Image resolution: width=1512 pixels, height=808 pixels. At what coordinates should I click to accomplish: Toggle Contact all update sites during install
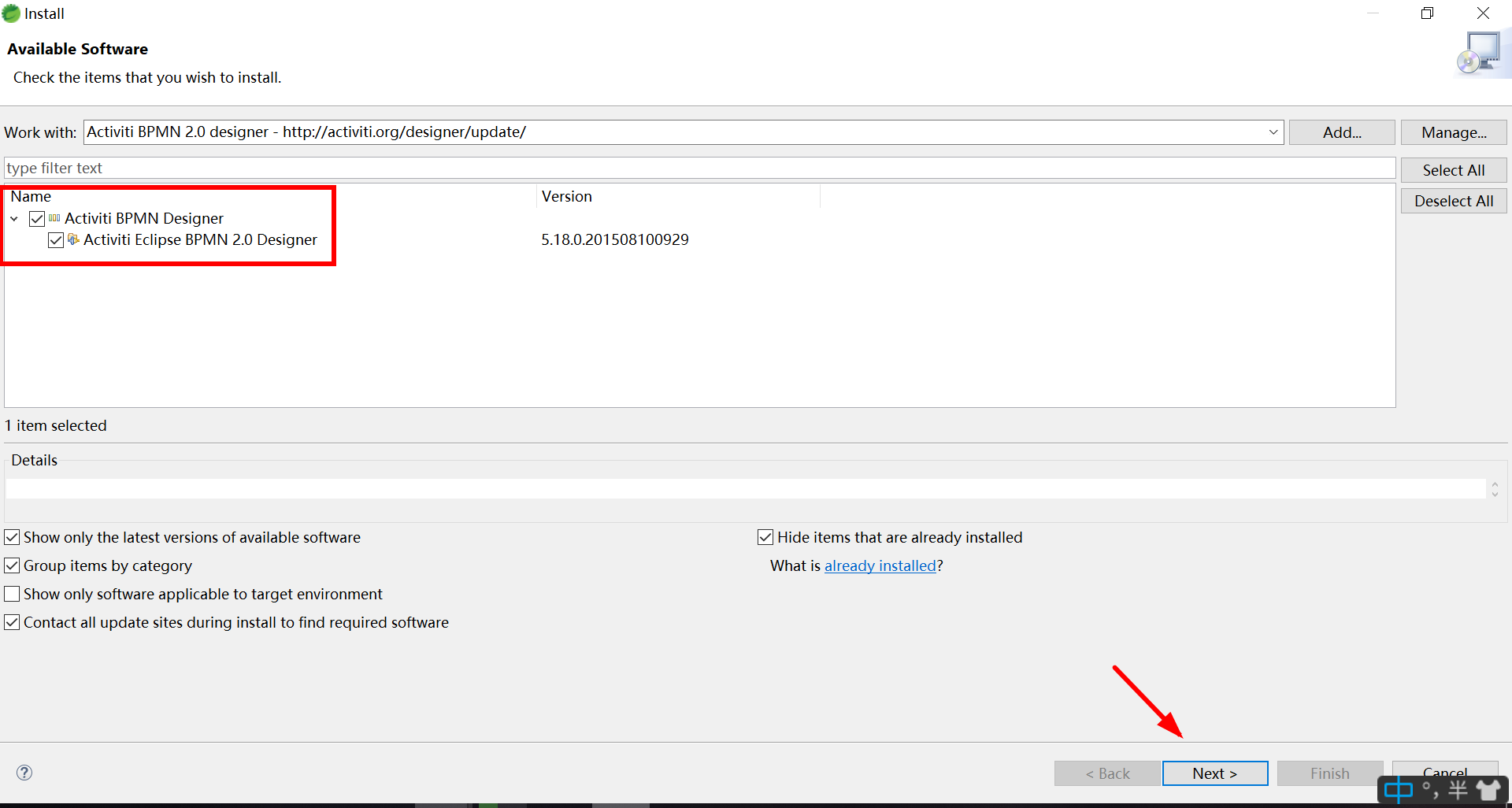coord(12,622)
